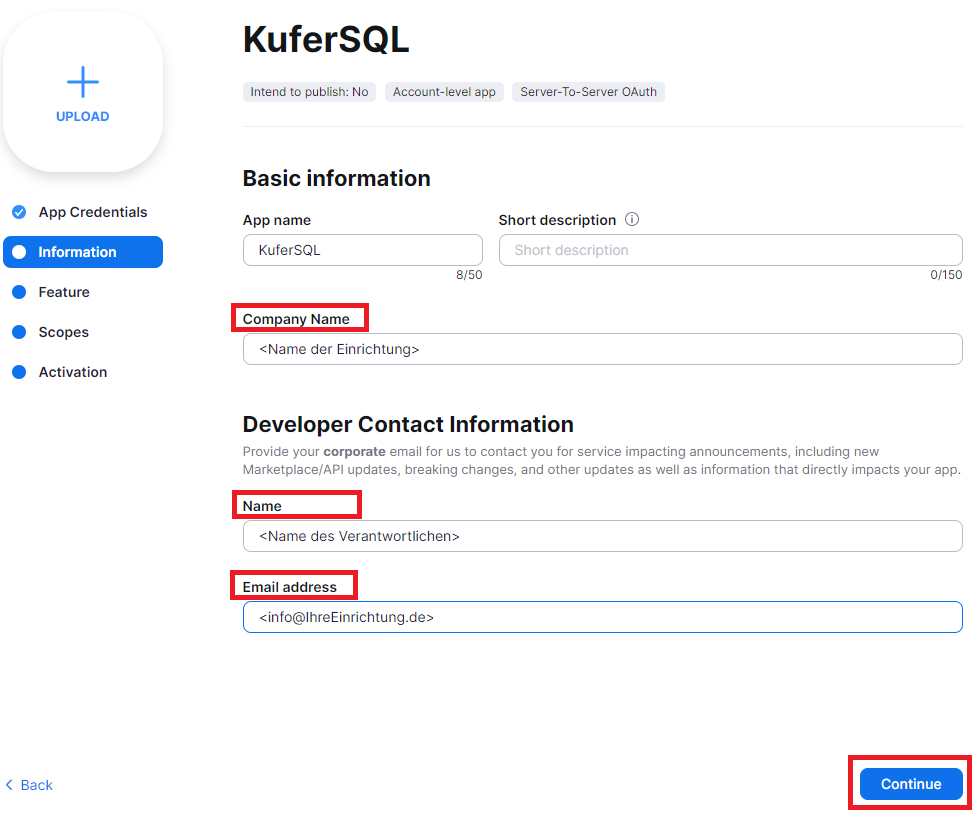
Task: Click the Back chevron arrow icon
Action: [x=9, y=785]
